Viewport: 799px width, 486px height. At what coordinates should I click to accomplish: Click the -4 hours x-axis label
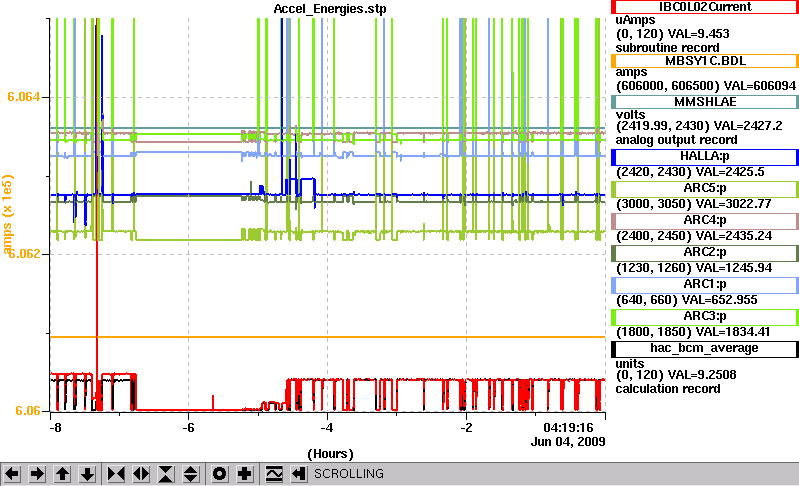327,427
